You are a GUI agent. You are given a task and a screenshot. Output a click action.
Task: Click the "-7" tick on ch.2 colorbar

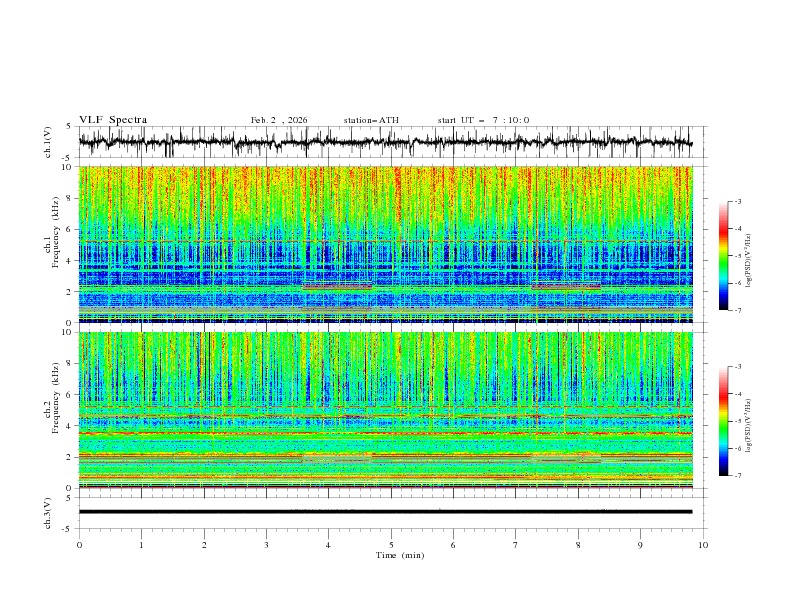point(738,475)
